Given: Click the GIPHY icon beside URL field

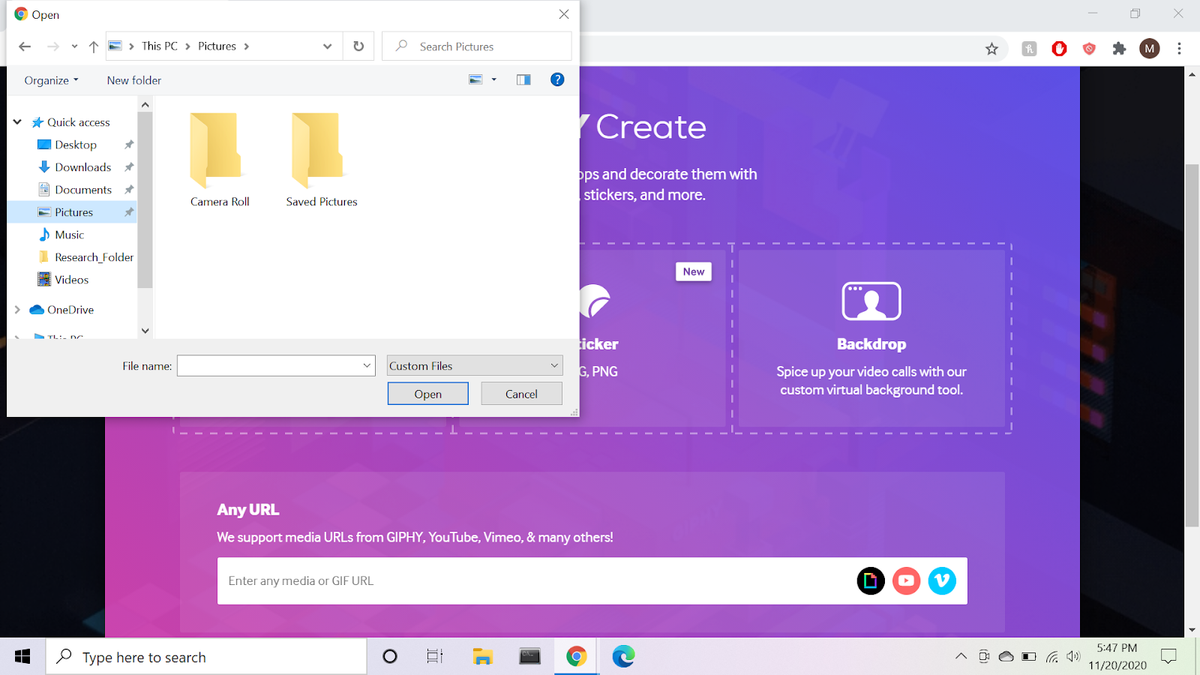Looking at the screenshot, I should click(870, 580).
